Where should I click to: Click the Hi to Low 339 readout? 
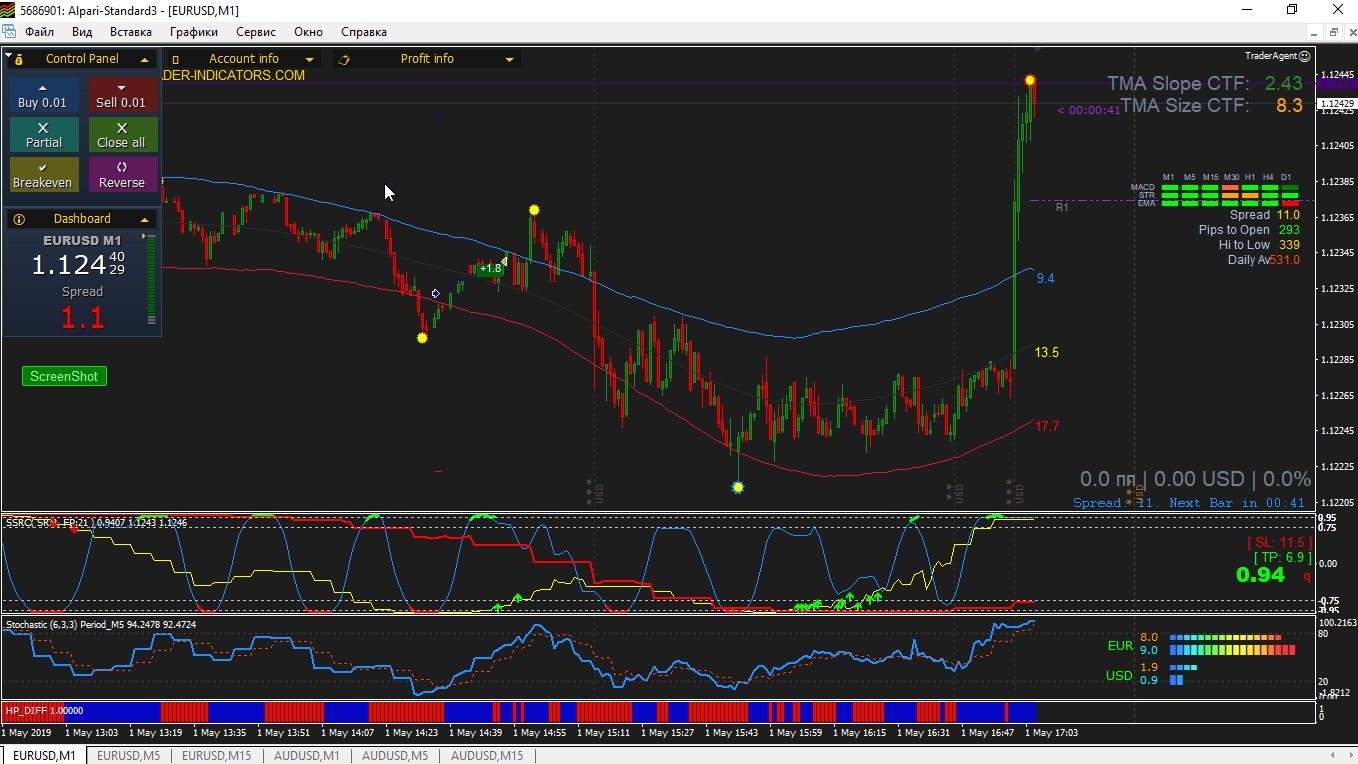coord(1259,245)
